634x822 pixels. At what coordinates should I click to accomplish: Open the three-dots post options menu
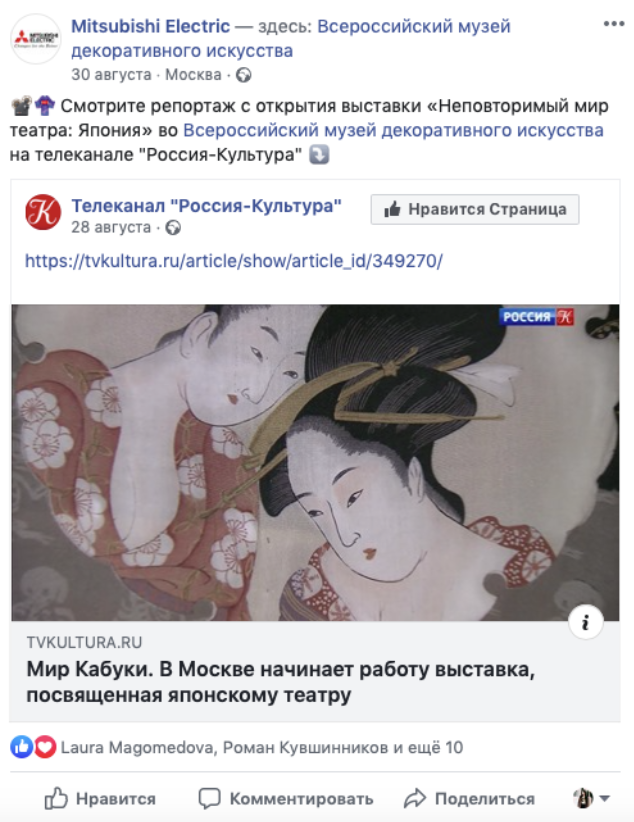(x=614, y=24)
